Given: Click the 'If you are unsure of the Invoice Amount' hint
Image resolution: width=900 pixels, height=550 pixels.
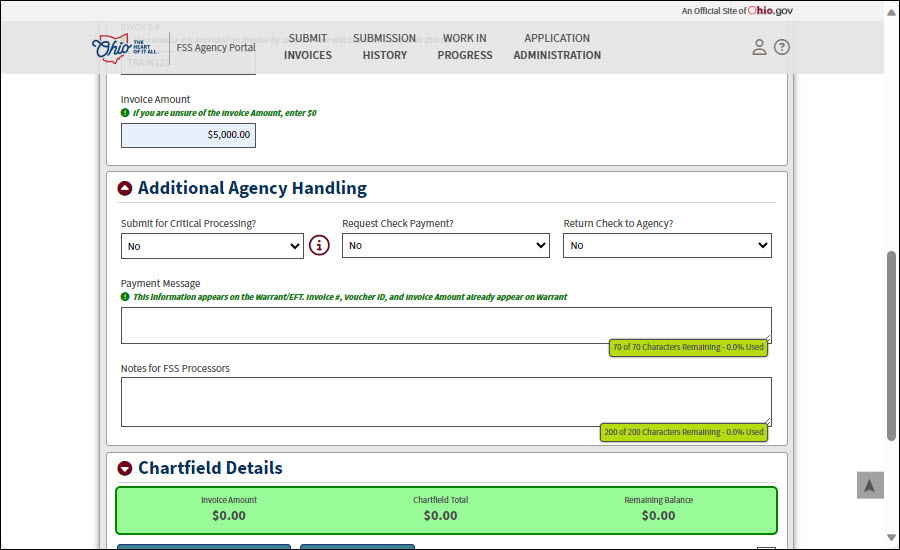Looking at the screenshot, I should pos(224,113).
